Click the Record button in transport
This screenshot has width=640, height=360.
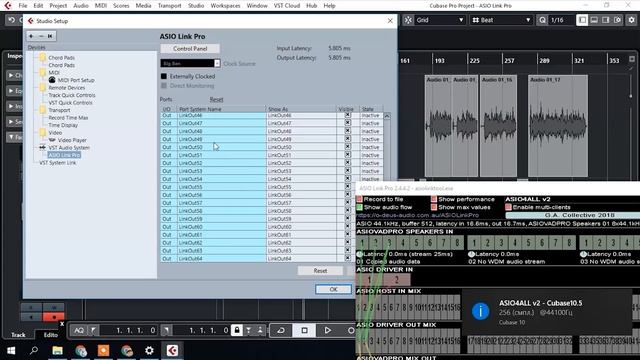point(350,330)
